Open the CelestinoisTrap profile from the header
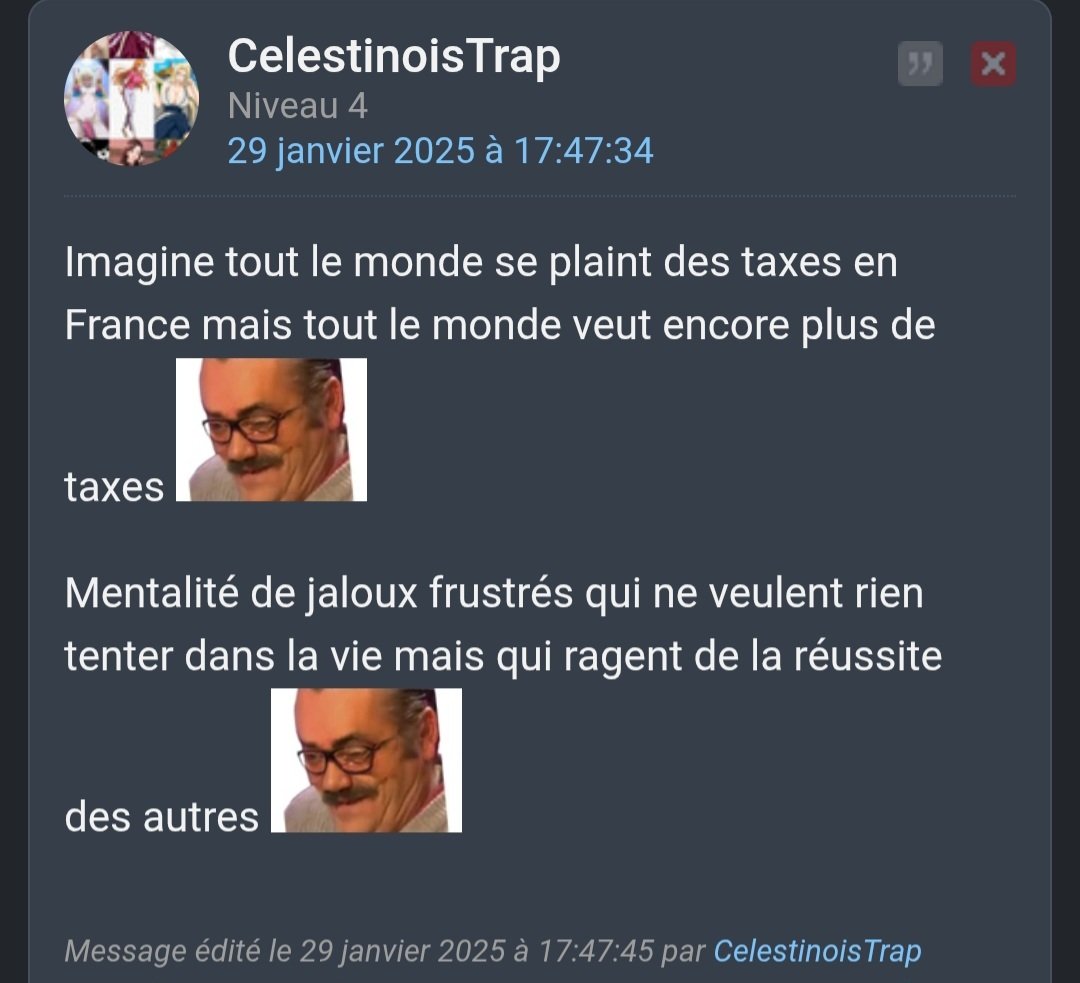 394,57
